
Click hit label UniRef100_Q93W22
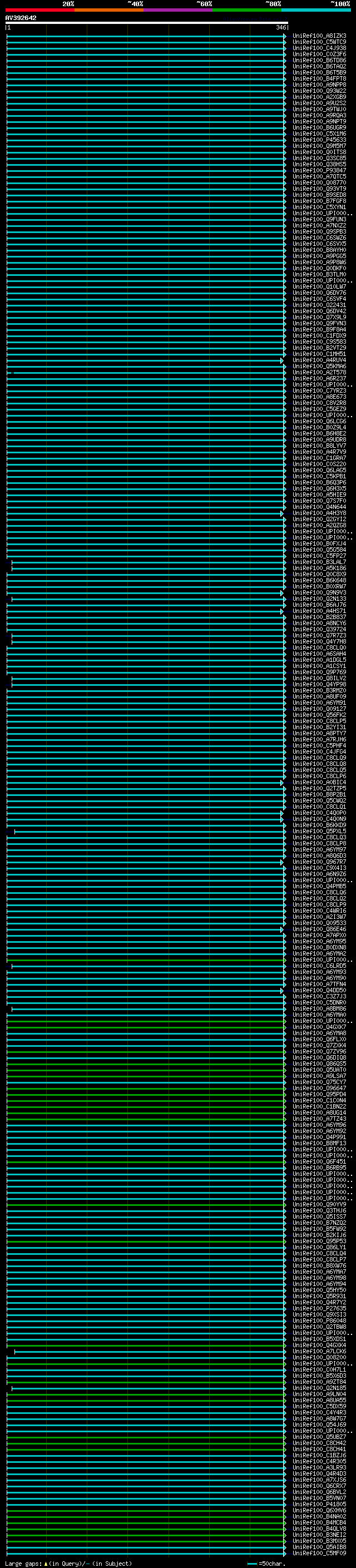(319, 91)
